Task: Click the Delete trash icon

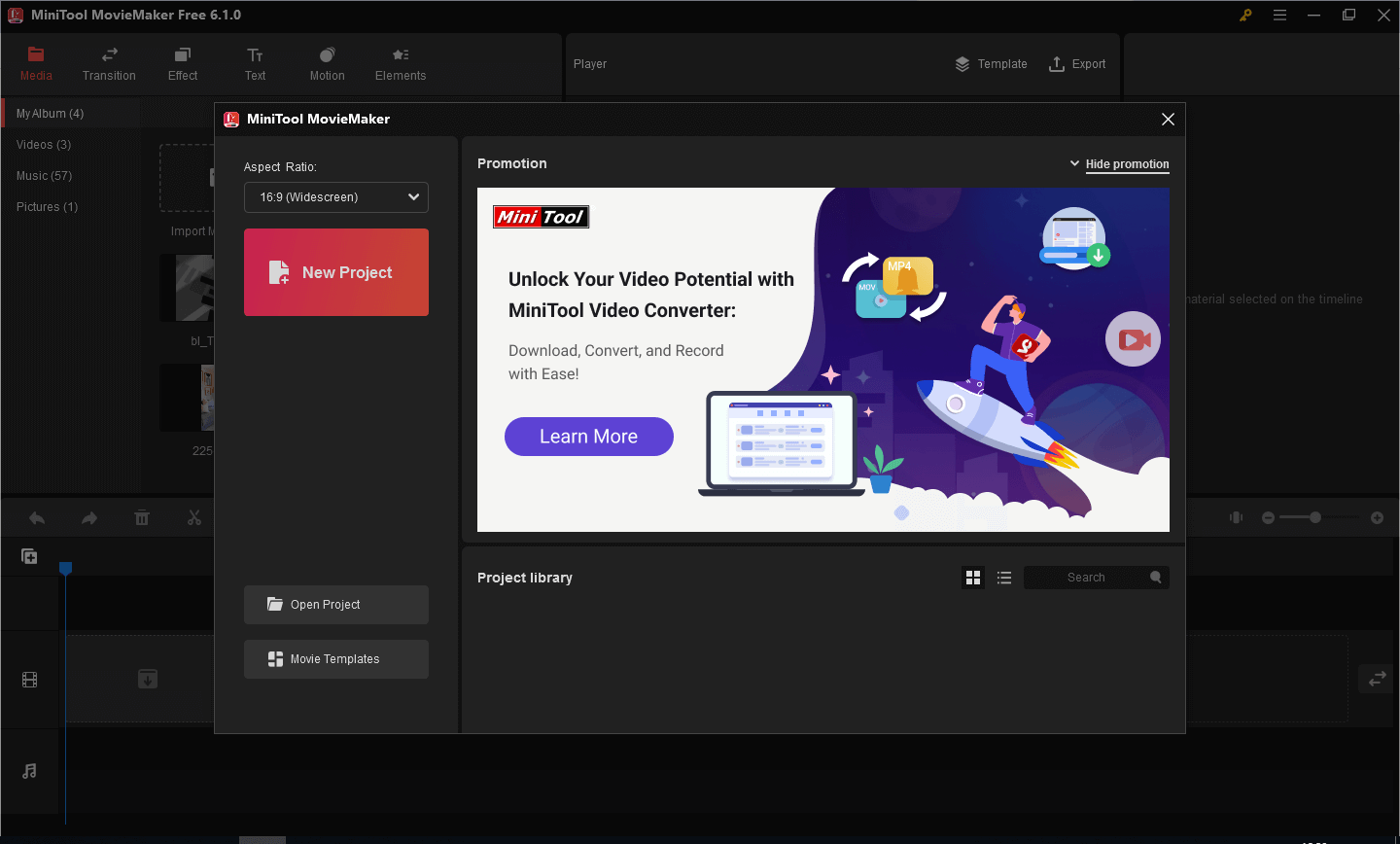Action: [142, 518]
